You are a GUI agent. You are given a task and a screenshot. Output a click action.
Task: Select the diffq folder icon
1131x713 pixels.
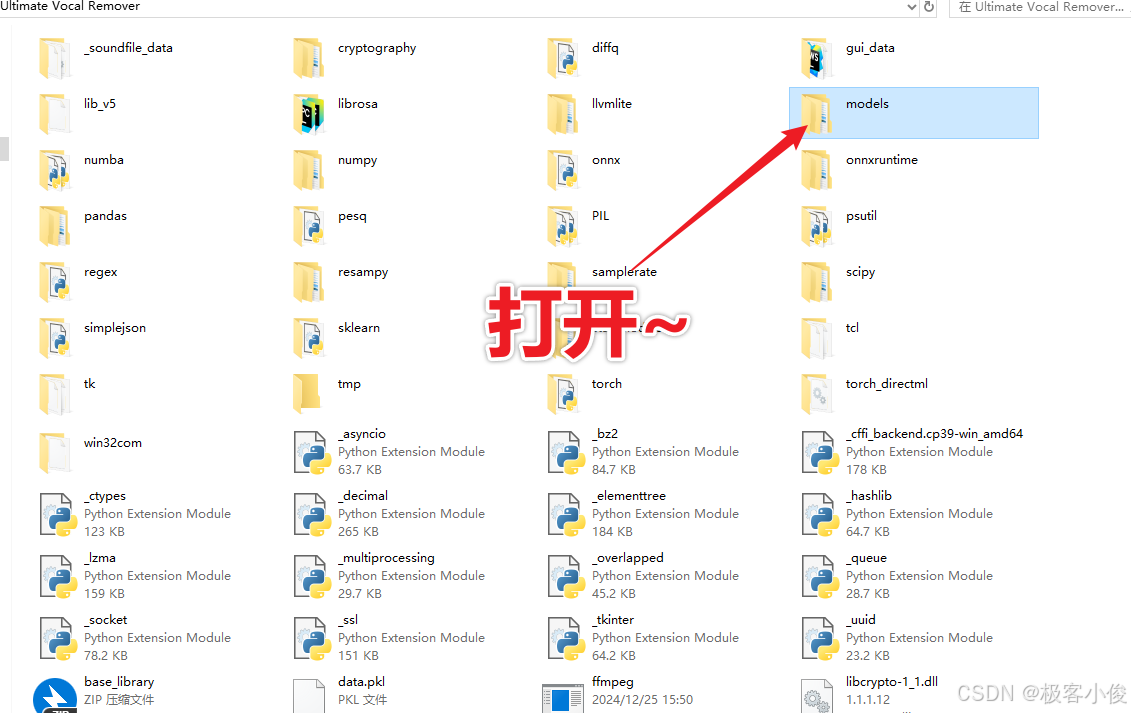pyautogui.click(x=563, y=58)
